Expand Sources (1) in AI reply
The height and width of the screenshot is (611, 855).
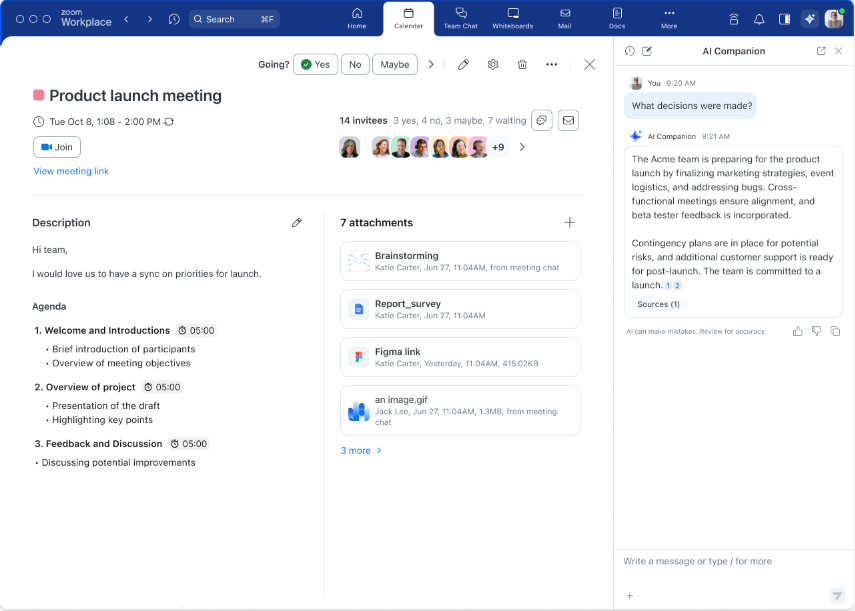click(658, 304)
